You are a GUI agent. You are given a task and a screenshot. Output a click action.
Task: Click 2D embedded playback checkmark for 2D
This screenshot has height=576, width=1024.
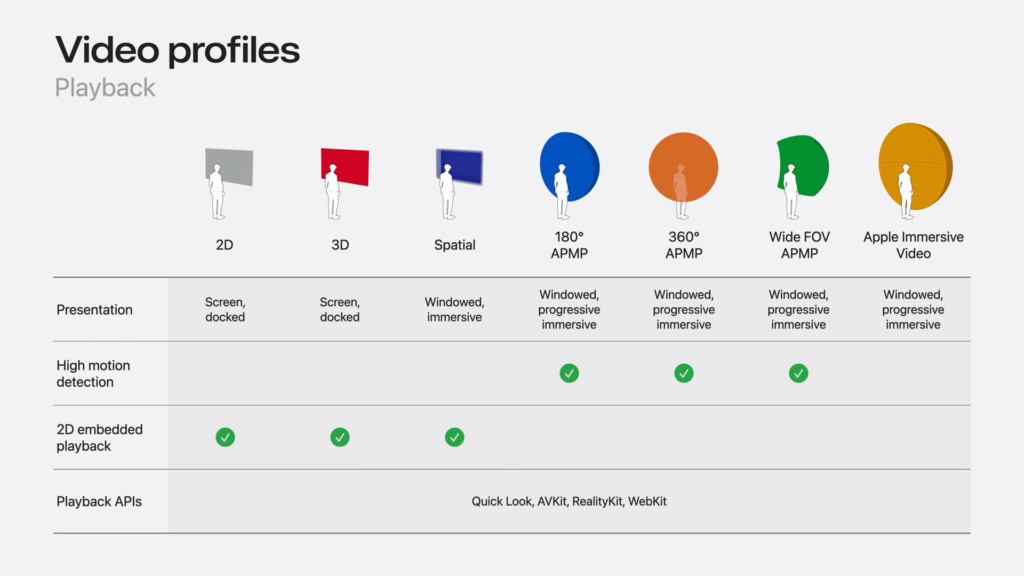(x=225, y=437)
